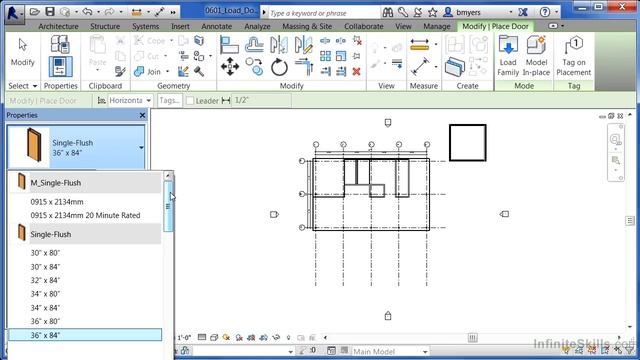Toggle the Properties palette icon
The height and width of the screenshot is (360, 640).
pos(60,67)
